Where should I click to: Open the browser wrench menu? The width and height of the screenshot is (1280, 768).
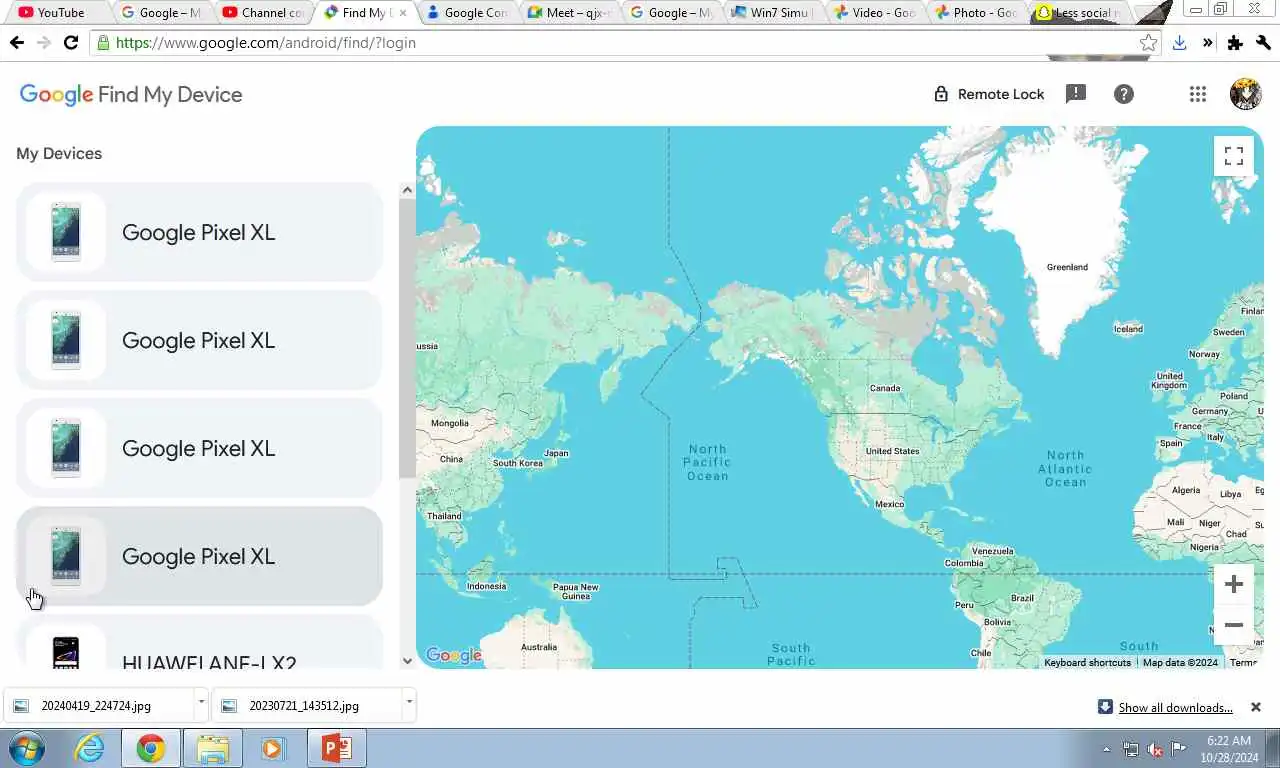1263,43
